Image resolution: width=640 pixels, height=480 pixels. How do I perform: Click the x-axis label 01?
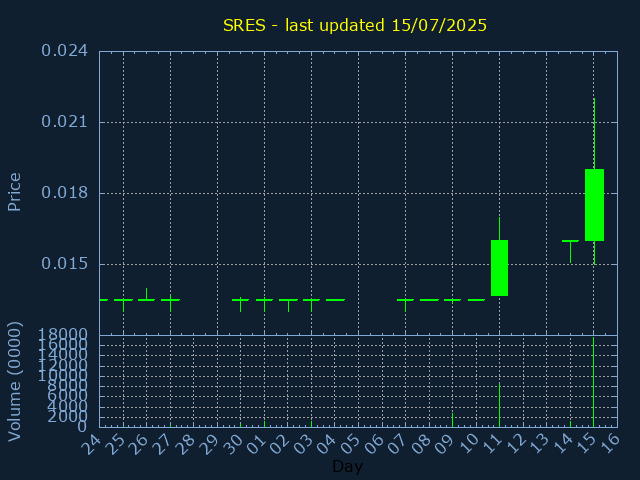pos(256,444)
